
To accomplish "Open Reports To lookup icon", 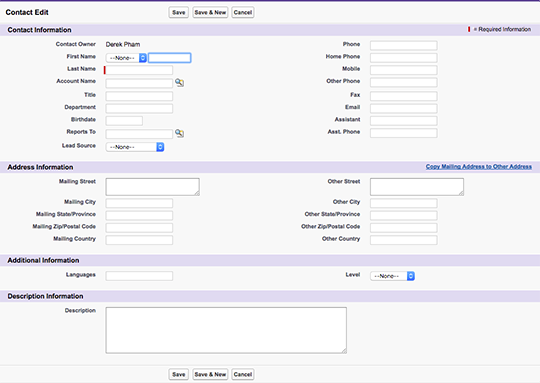I will (x=179, y=133).
